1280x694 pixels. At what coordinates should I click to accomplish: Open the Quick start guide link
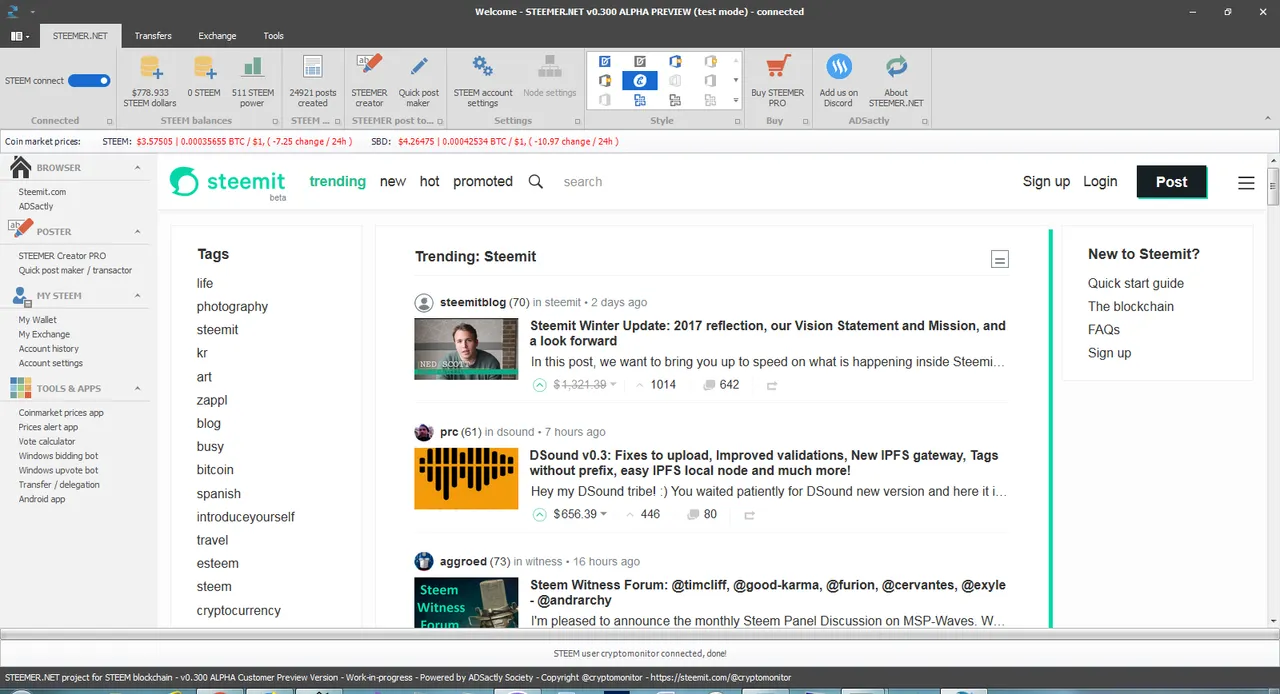point(1135,284)
